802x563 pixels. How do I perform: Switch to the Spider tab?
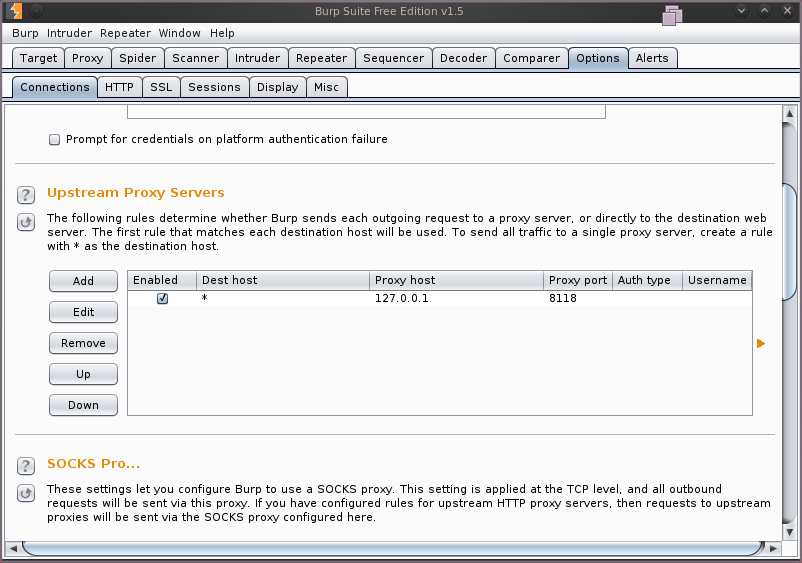coord(138,58)
